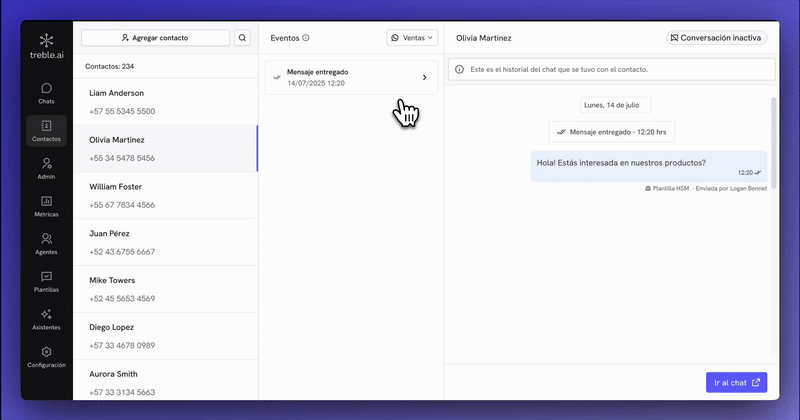Click the Eventos panel title
The image size is (800, 420).
point(285,38)
